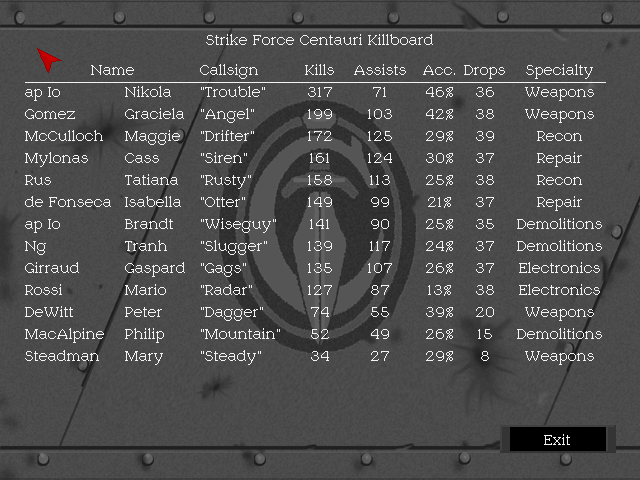Click the surname Girraud
The width and height of the screenshot is (640, 480).
pyautogui.click(x=52, y=269)
